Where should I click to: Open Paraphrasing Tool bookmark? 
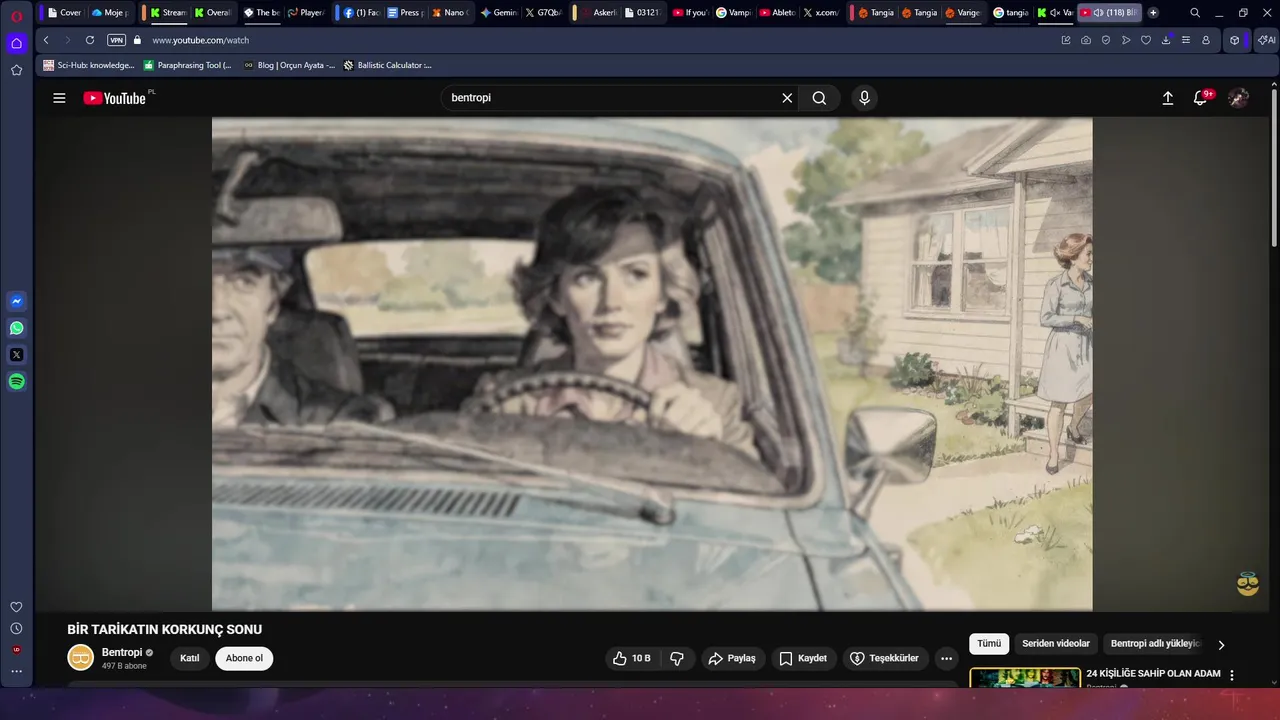[x=187, y=65]
